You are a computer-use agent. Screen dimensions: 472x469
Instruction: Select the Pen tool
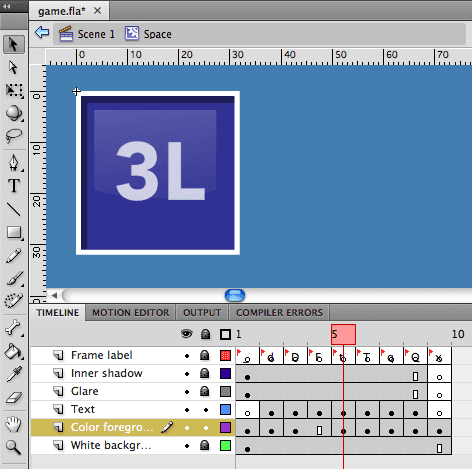point(14,162)
